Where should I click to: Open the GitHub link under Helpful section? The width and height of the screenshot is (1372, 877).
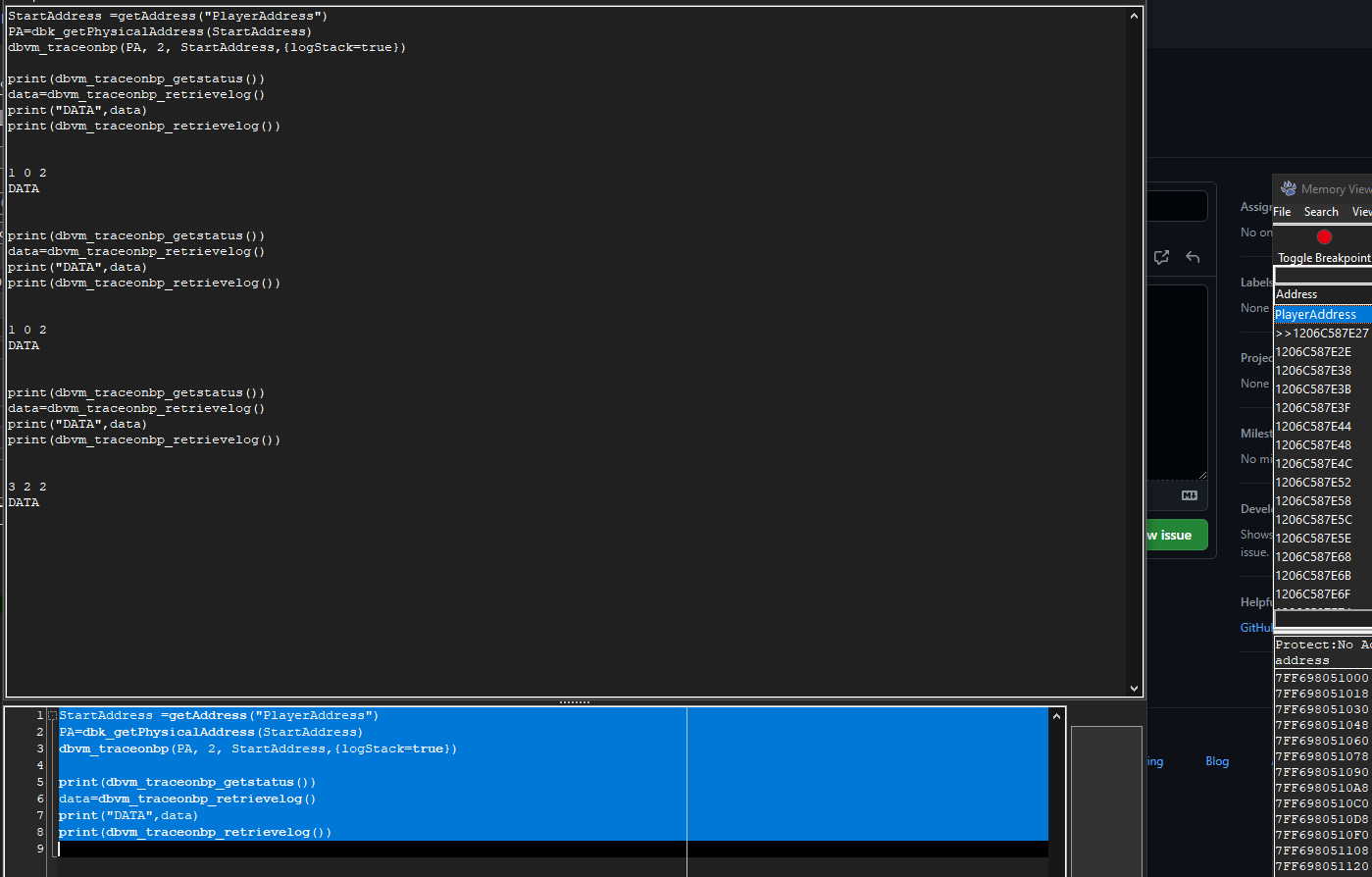[1256, 627]
